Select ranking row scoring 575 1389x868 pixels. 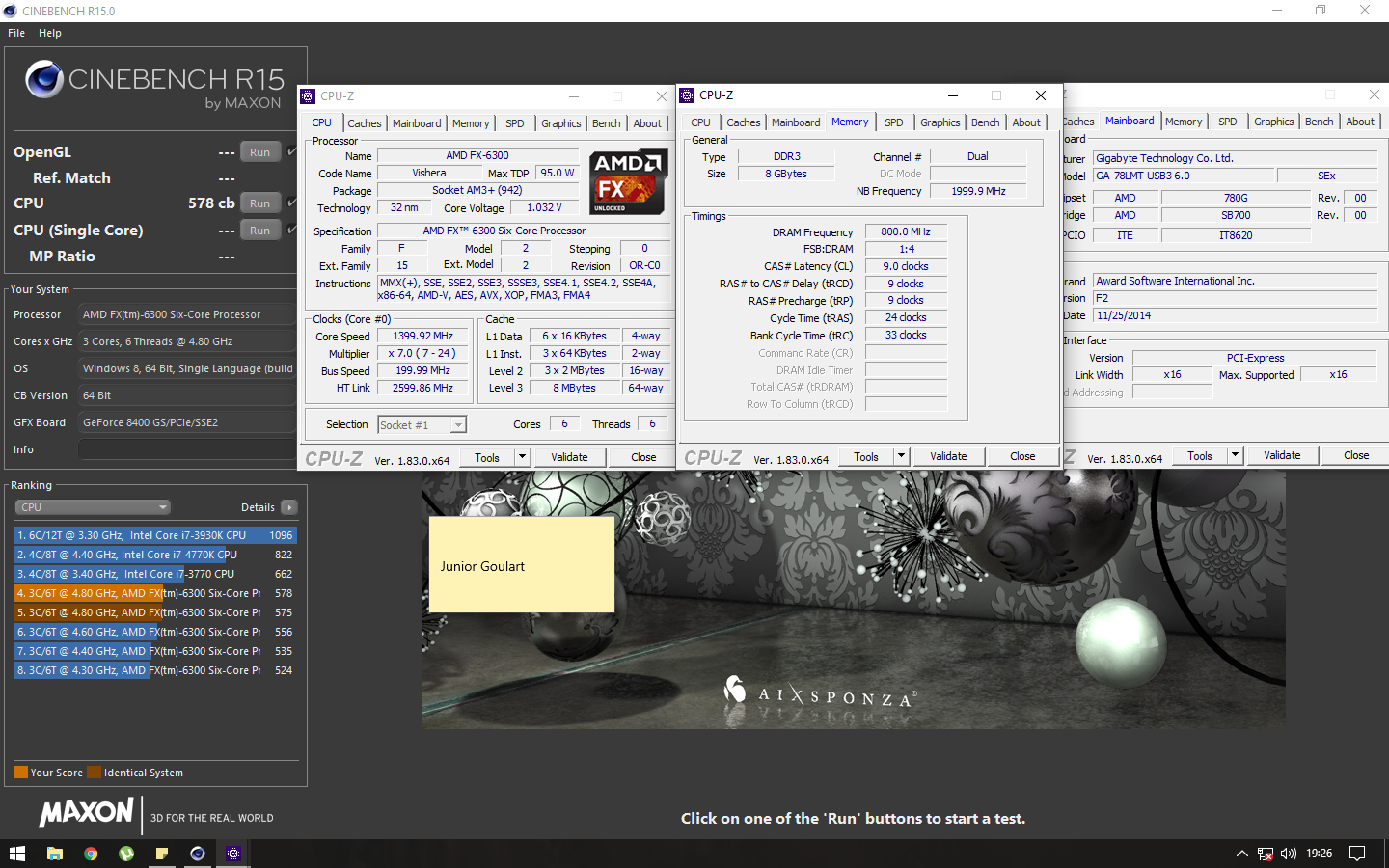[155, 612]
